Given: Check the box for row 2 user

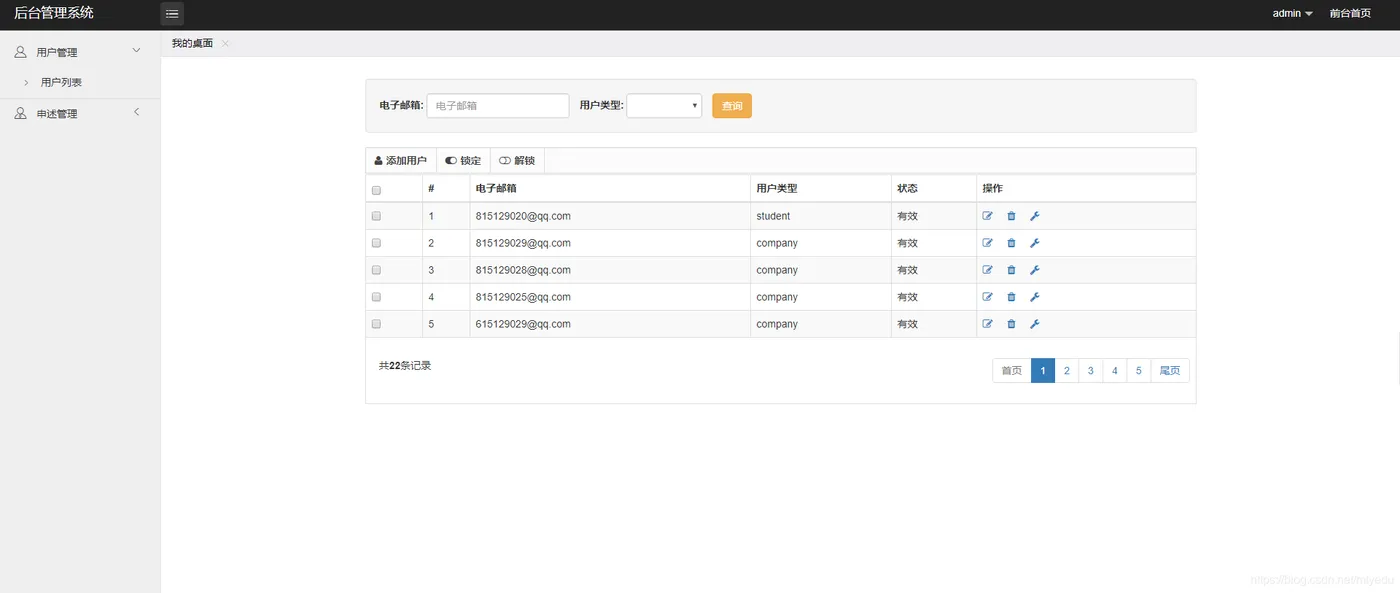Looking at the screenshot, I should pos(376,243).
